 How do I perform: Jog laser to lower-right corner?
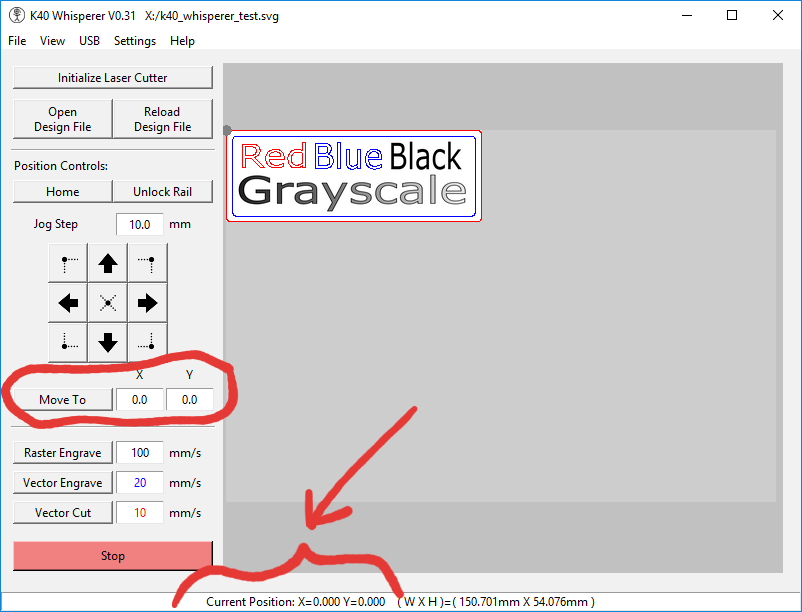pos(147,343)
